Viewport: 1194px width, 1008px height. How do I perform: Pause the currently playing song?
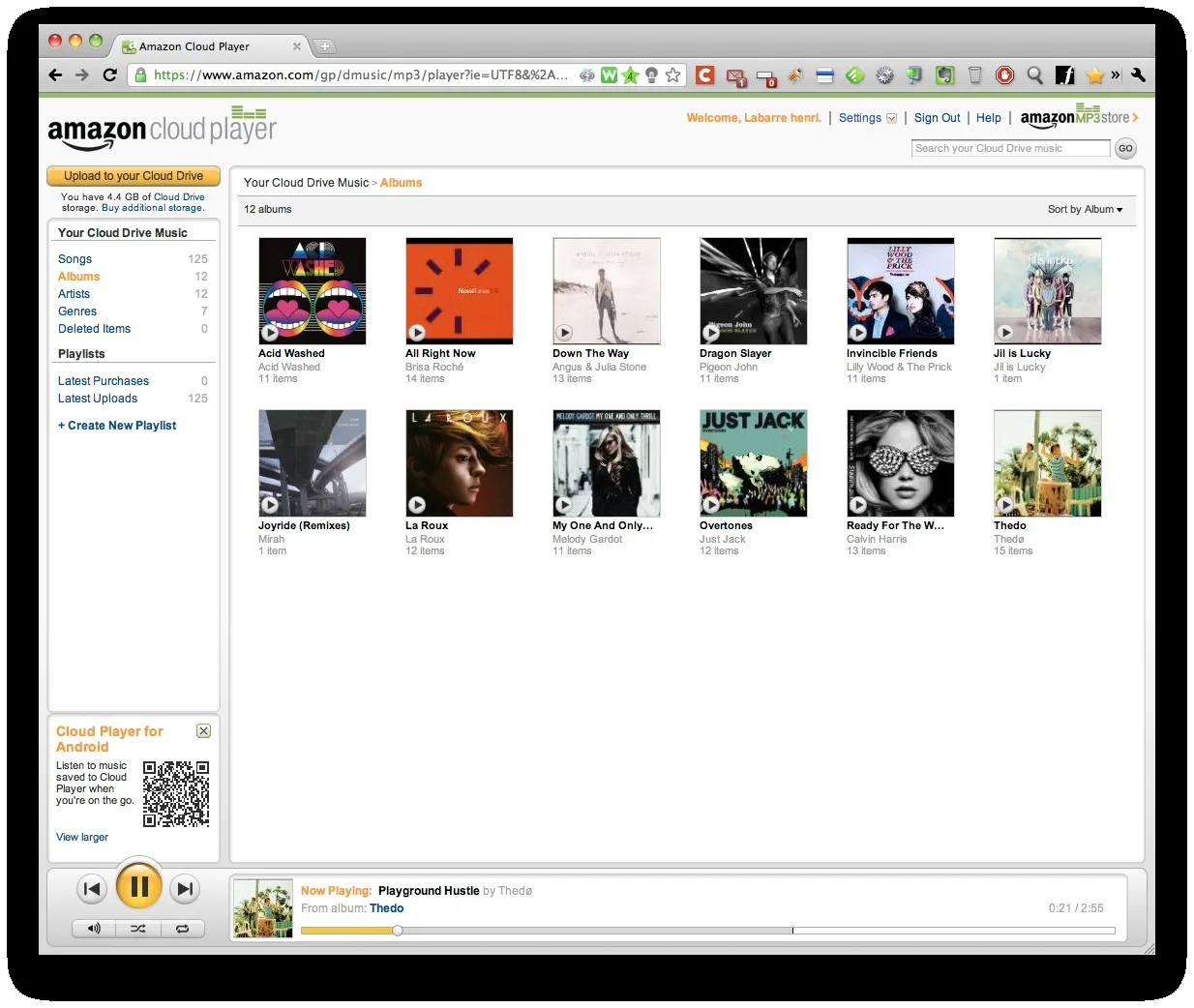[138, 885]
